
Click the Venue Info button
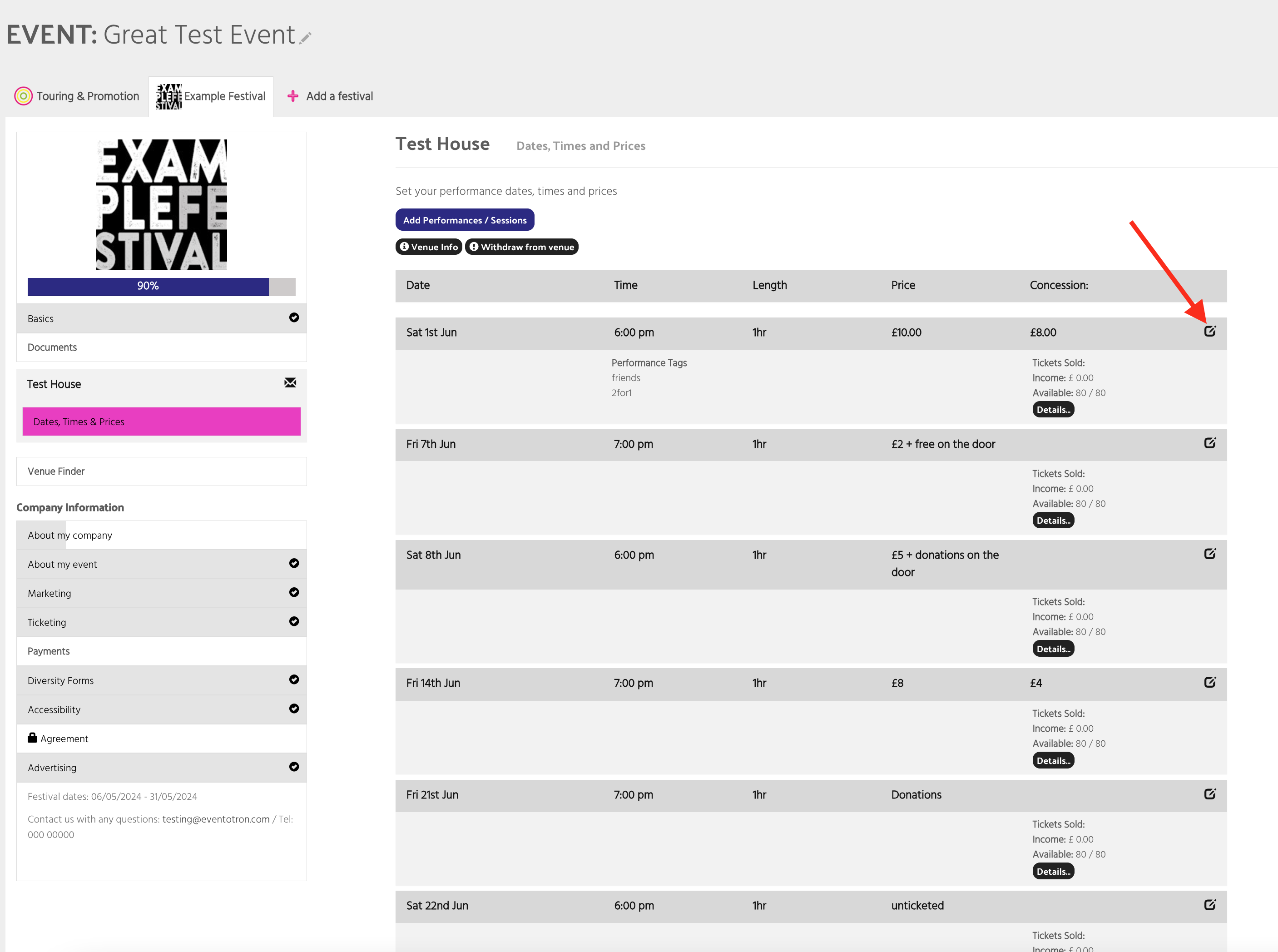click(429, 247)
